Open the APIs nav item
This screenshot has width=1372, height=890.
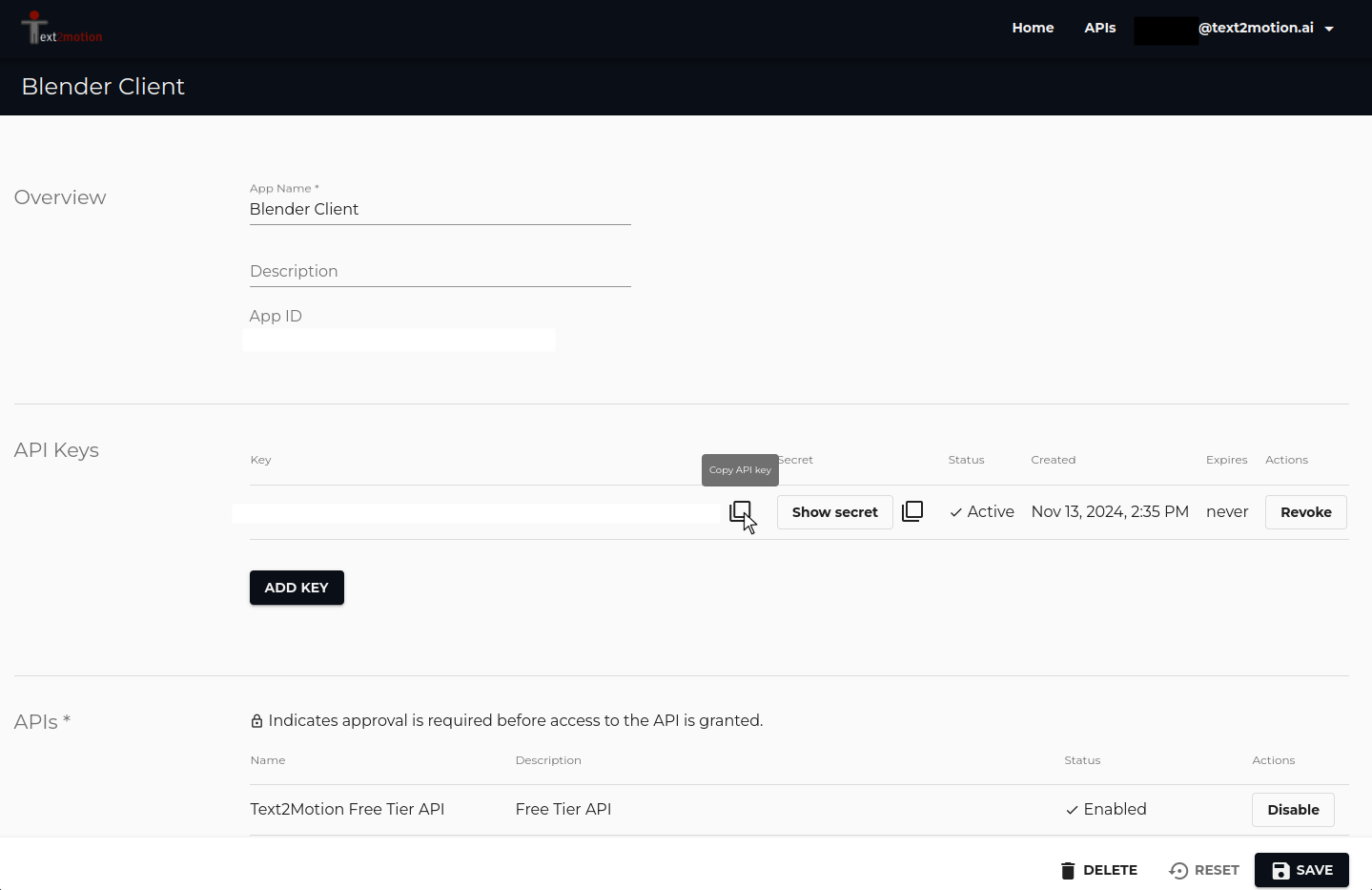tap(1100, 29)
